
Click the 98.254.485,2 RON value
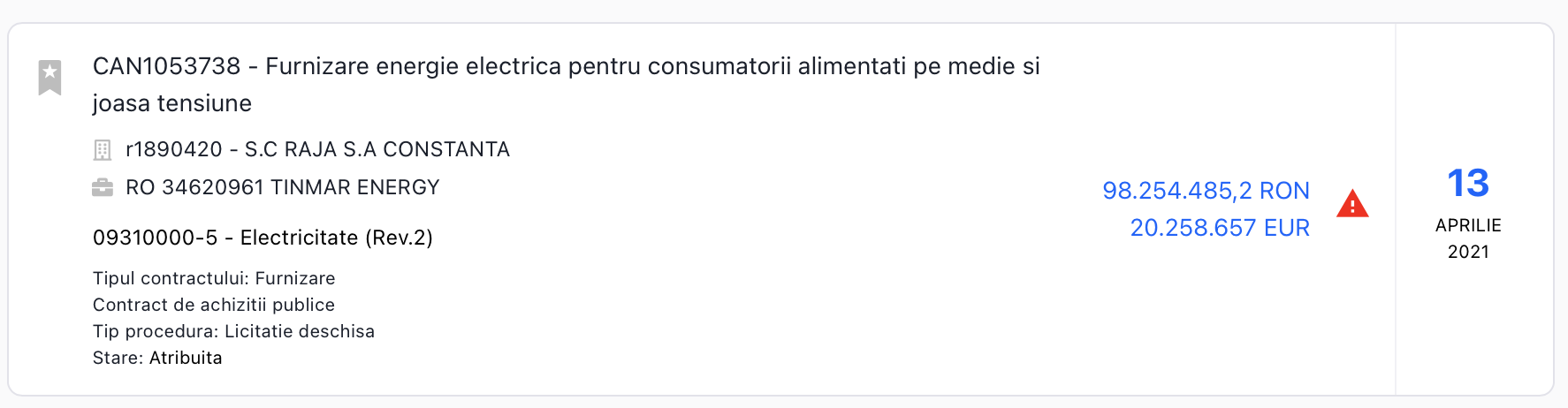pyautogui.click(x=1206, y=191)
